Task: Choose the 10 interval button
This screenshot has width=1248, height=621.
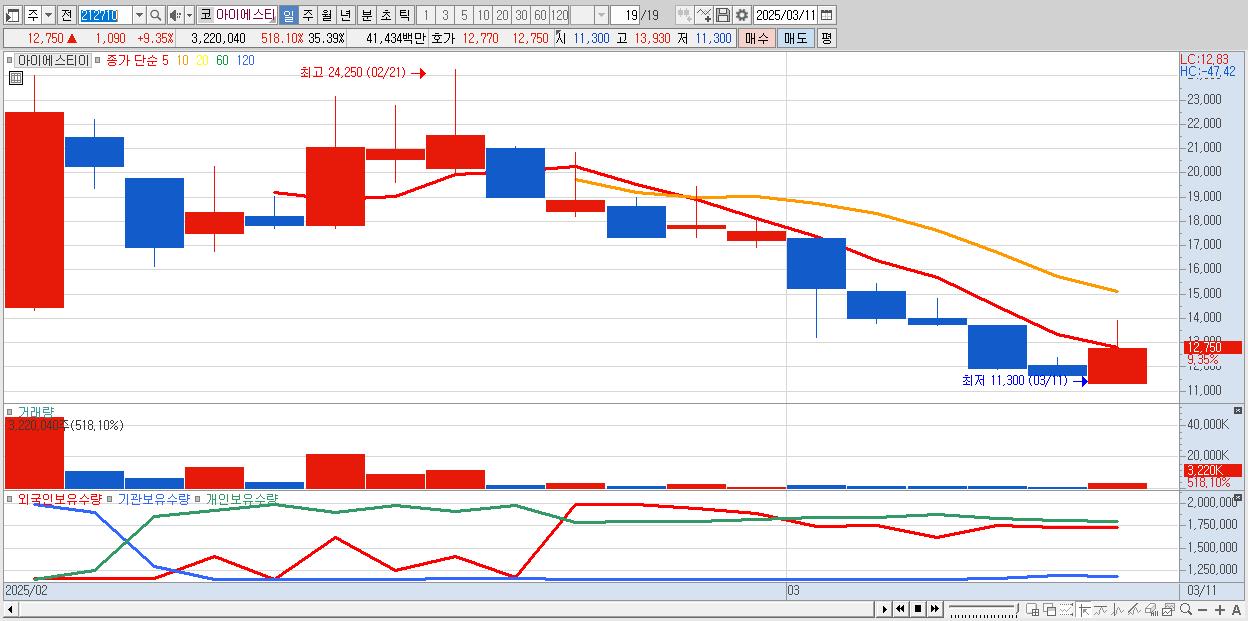Action: 483,15
